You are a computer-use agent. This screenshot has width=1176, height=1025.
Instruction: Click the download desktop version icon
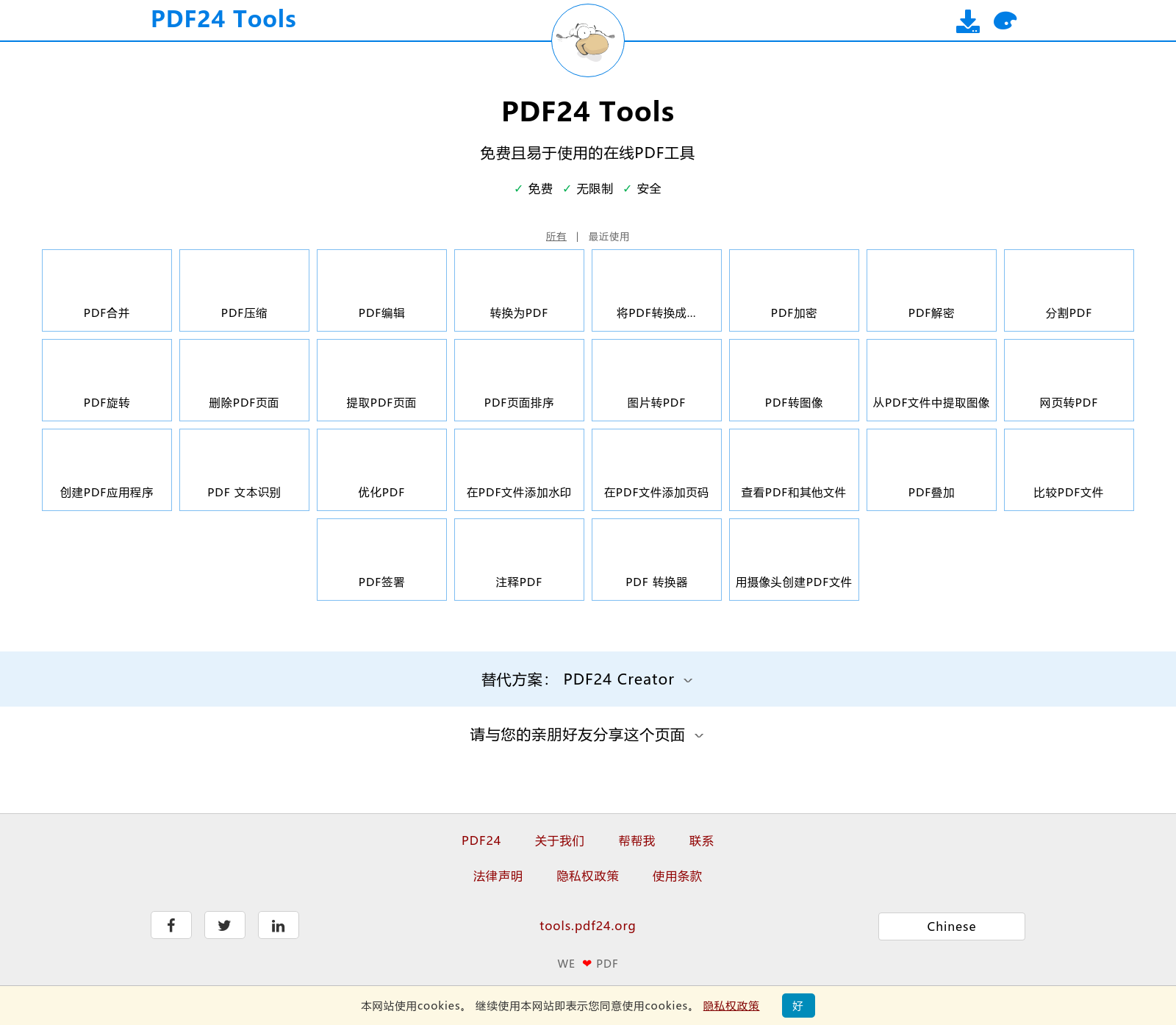point(967,21)
